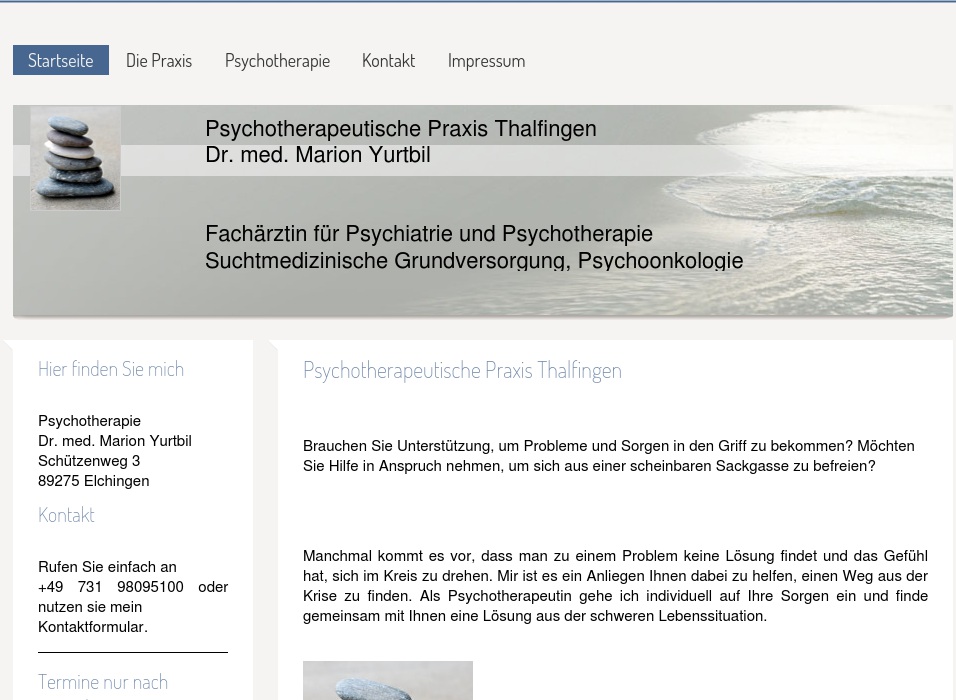Click the Fachärztin subtitle in the banner
Image resolution: width=956 pixels, height=700 pixels.
(x=429, y=233)
